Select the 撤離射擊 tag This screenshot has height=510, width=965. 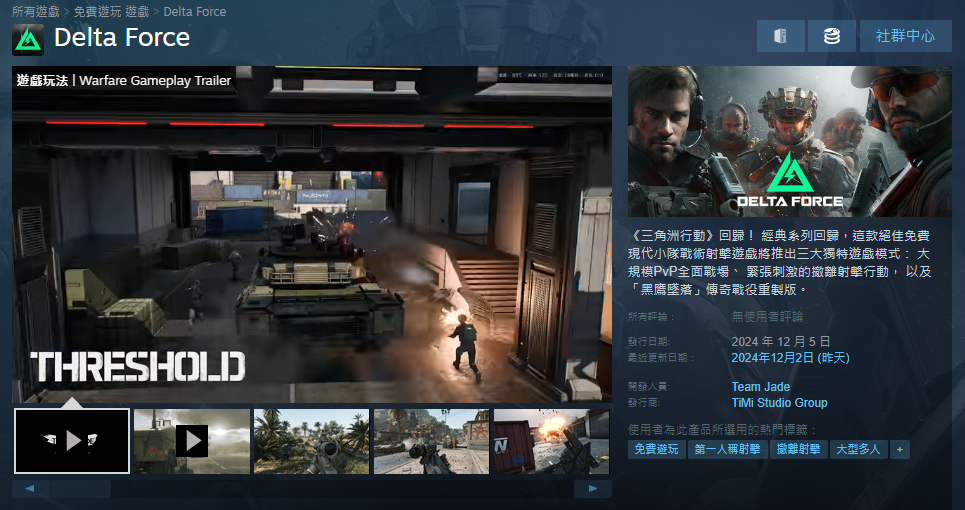(798, 449)
